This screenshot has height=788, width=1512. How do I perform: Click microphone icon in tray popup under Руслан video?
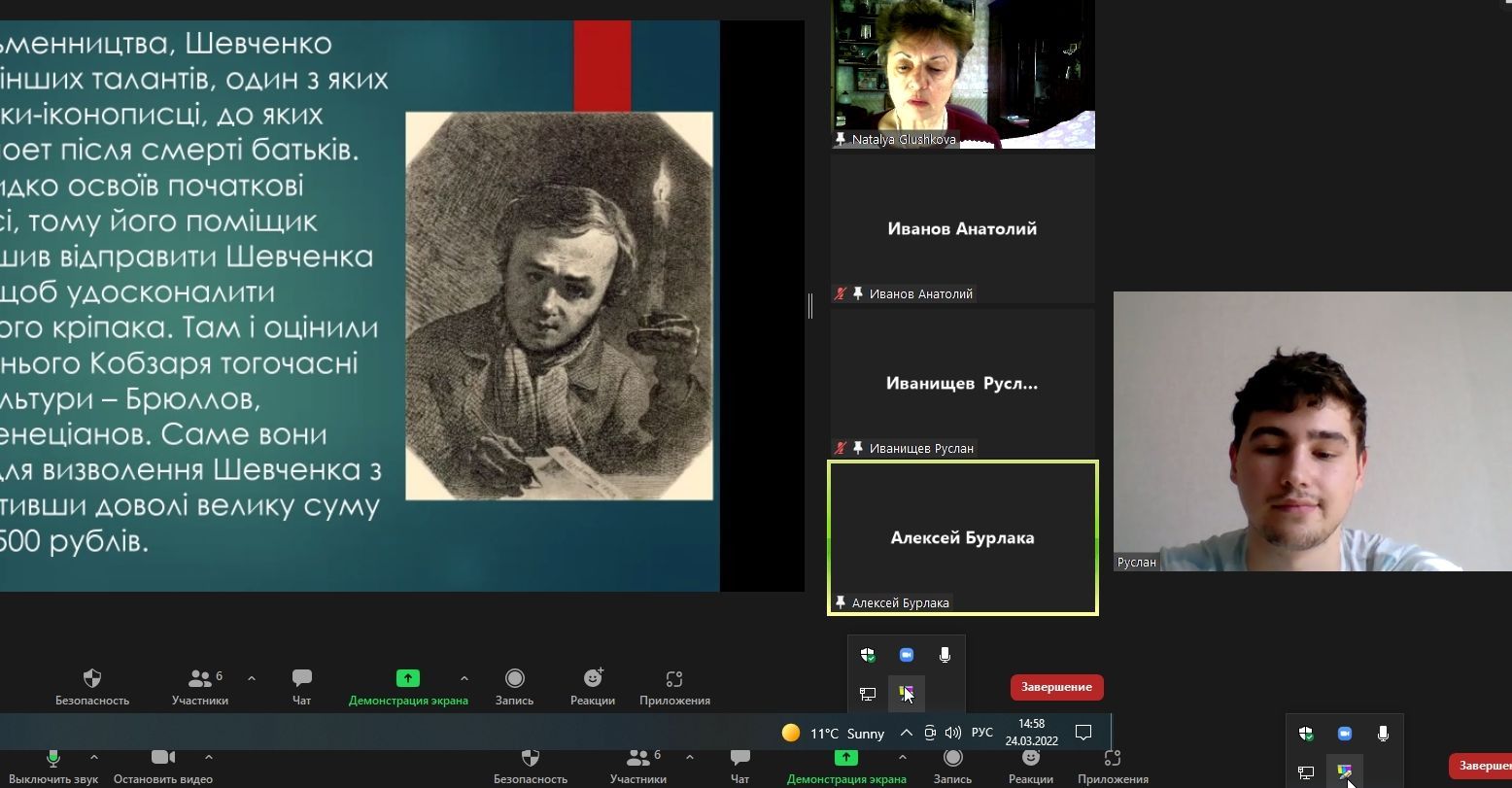(x=1383, y=734)
